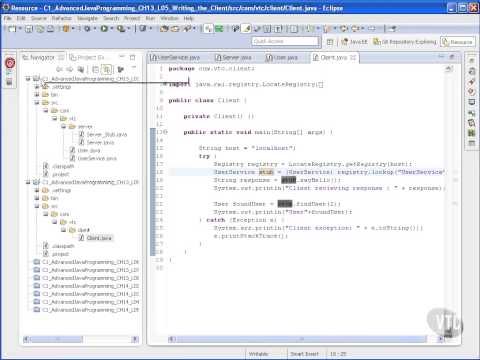Image resolution: width=480 pixels, height=360 pixels.
Task: Switch to the Project Explorer tab
Action: [87, 58]
